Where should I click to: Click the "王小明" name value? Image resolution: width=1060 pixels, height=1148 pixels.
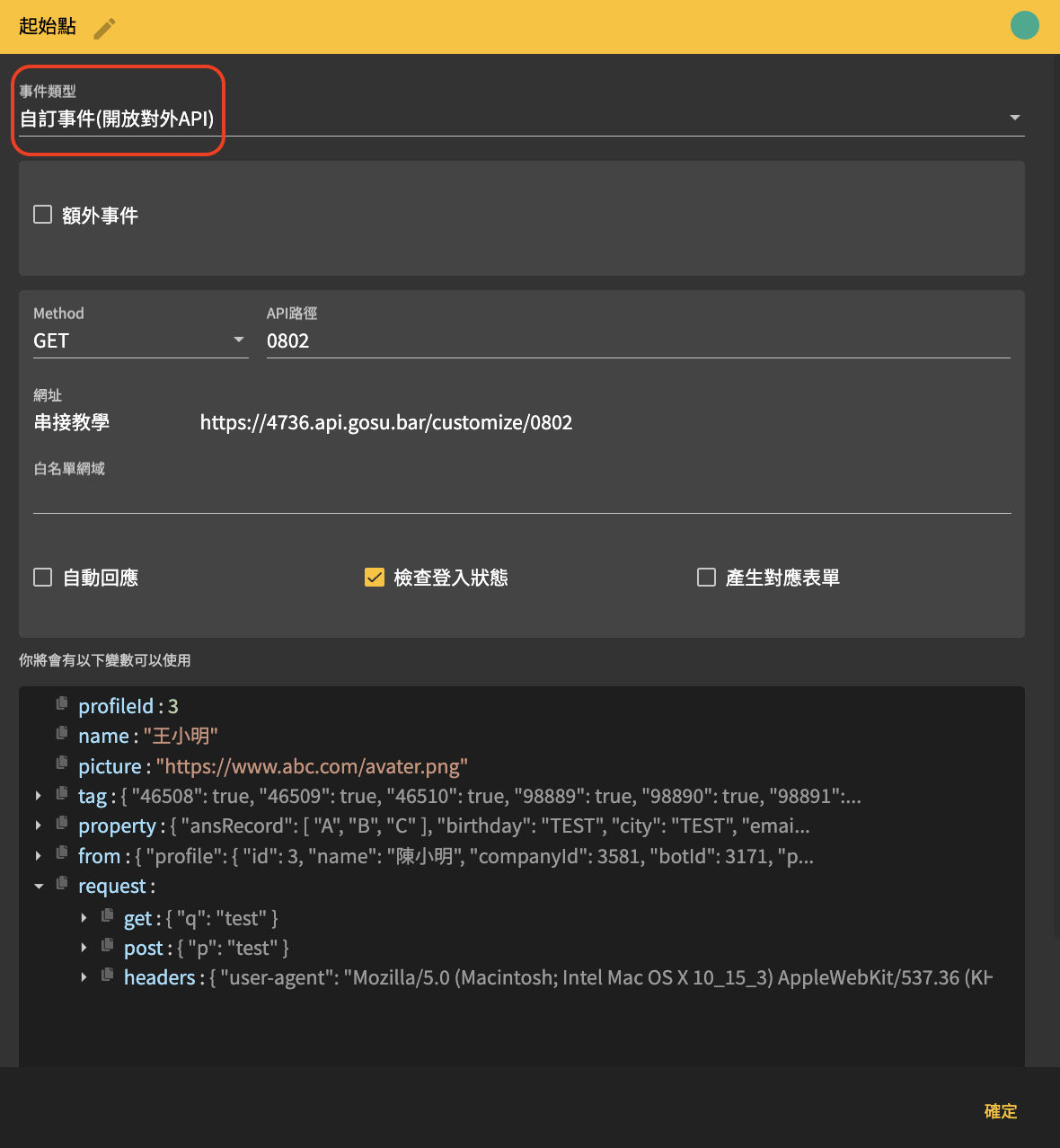(181, 736)
